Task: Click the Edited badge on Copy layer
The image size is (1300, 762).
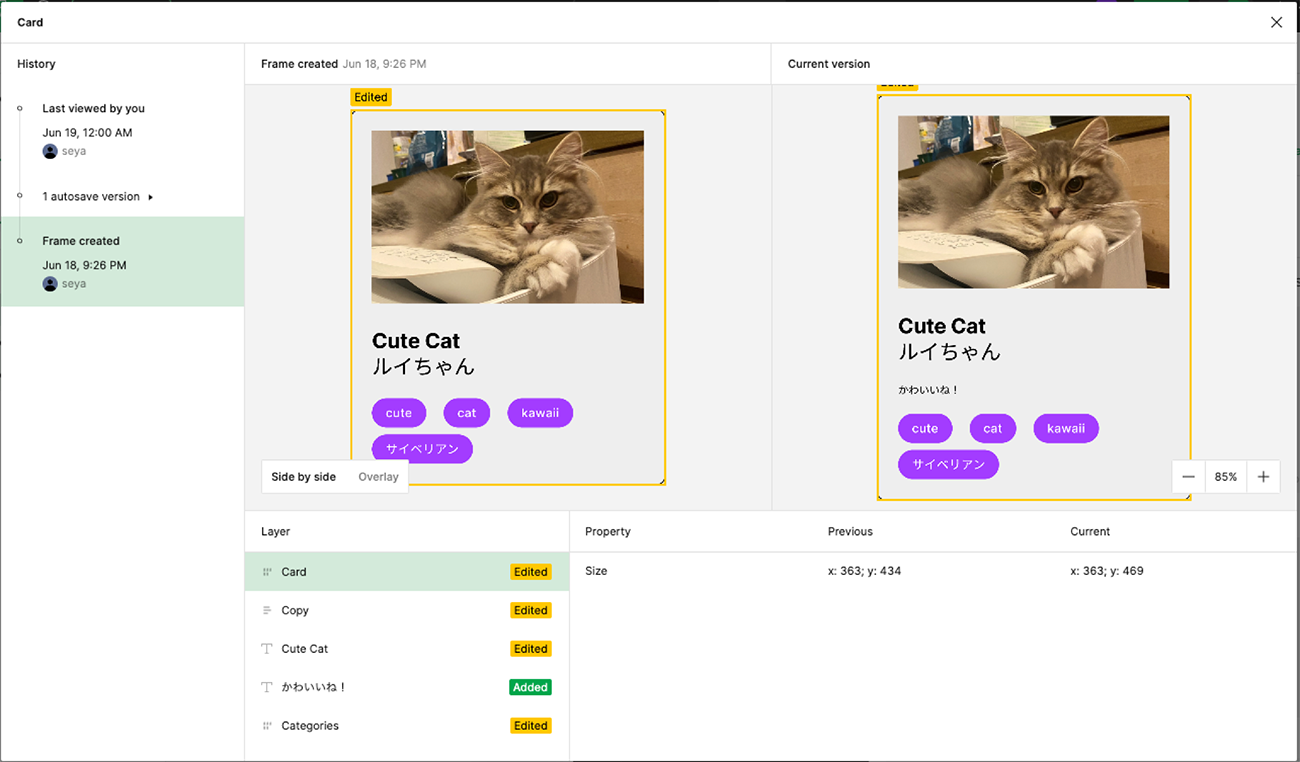Action: pos(530,610)
